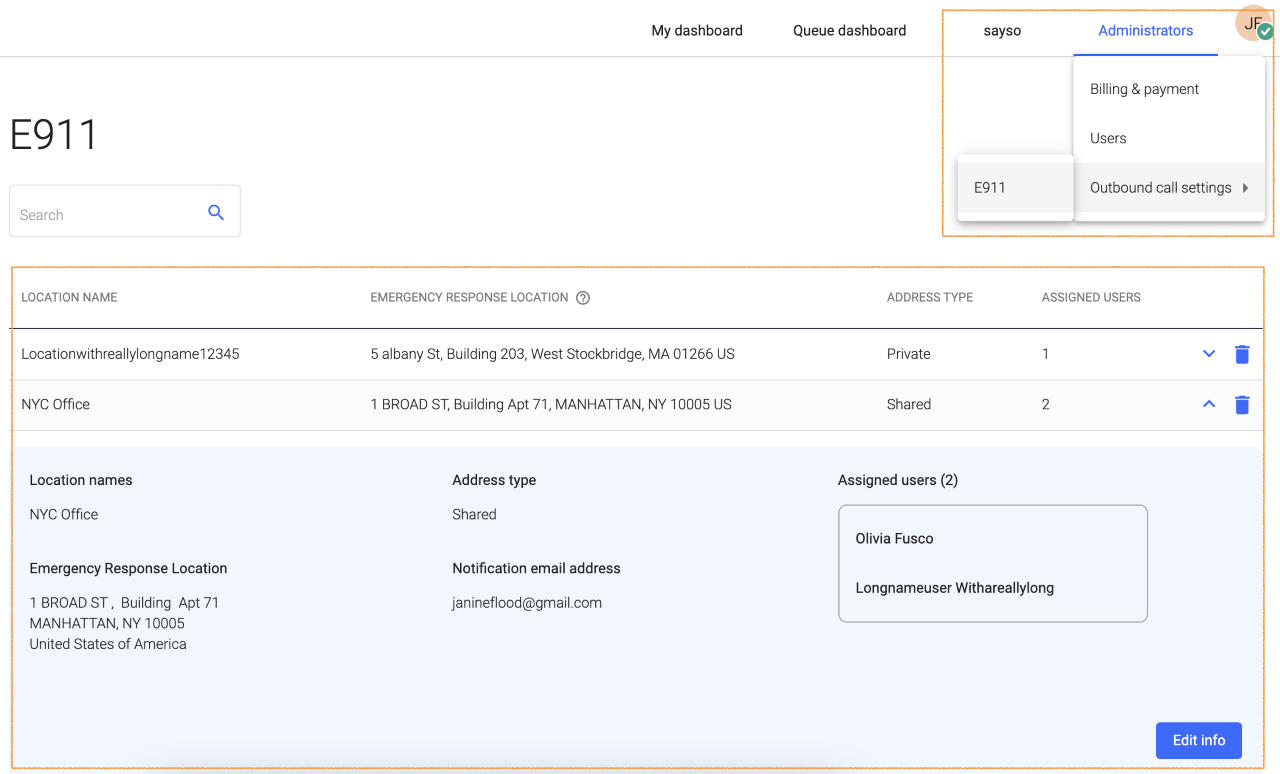The width and height of the screenshot is (1280, 774).
Task: Open the Emergency Response Location help icon
Action: (x=583, y=297)
